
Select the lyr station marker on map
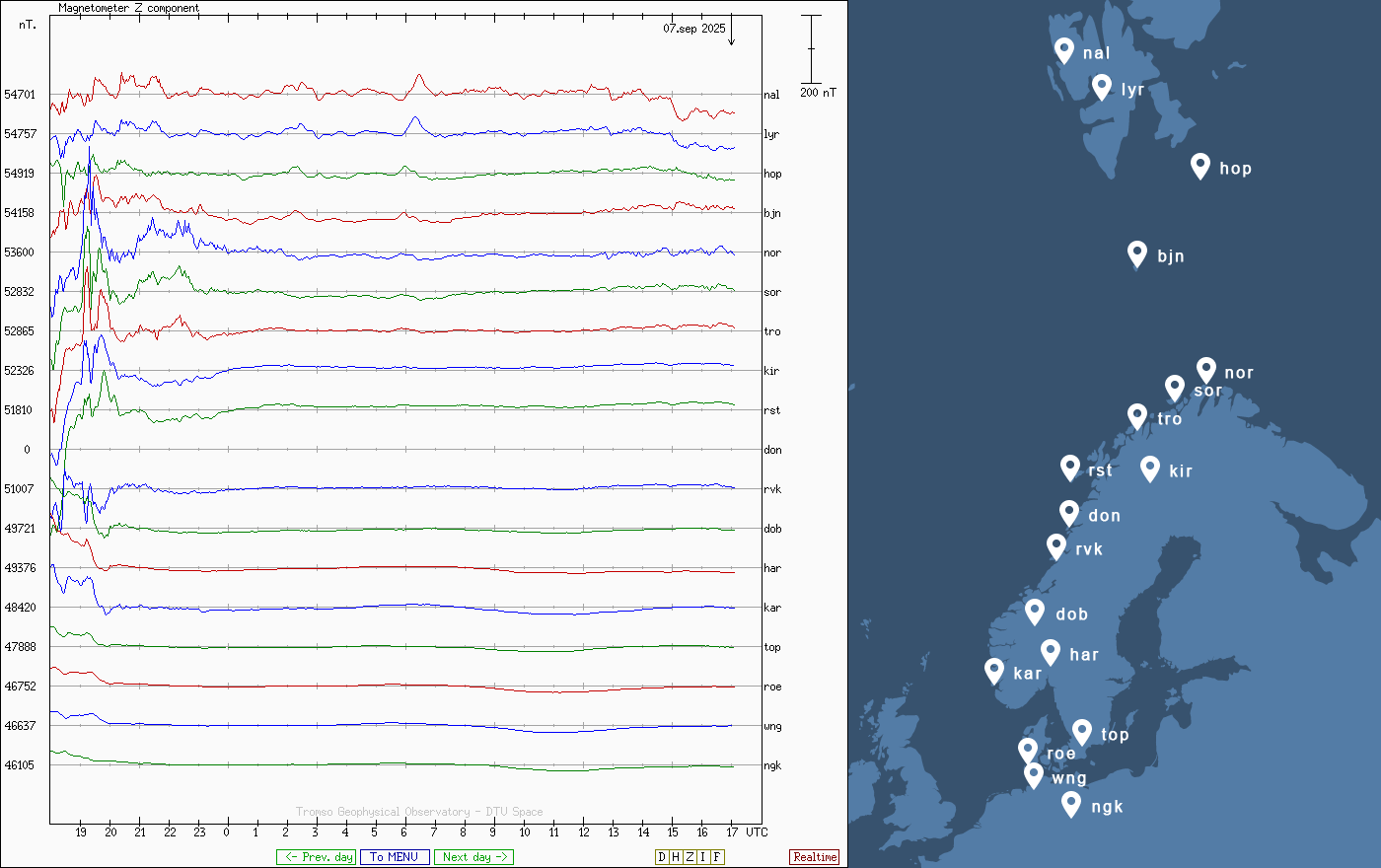tap(1102, 87)
